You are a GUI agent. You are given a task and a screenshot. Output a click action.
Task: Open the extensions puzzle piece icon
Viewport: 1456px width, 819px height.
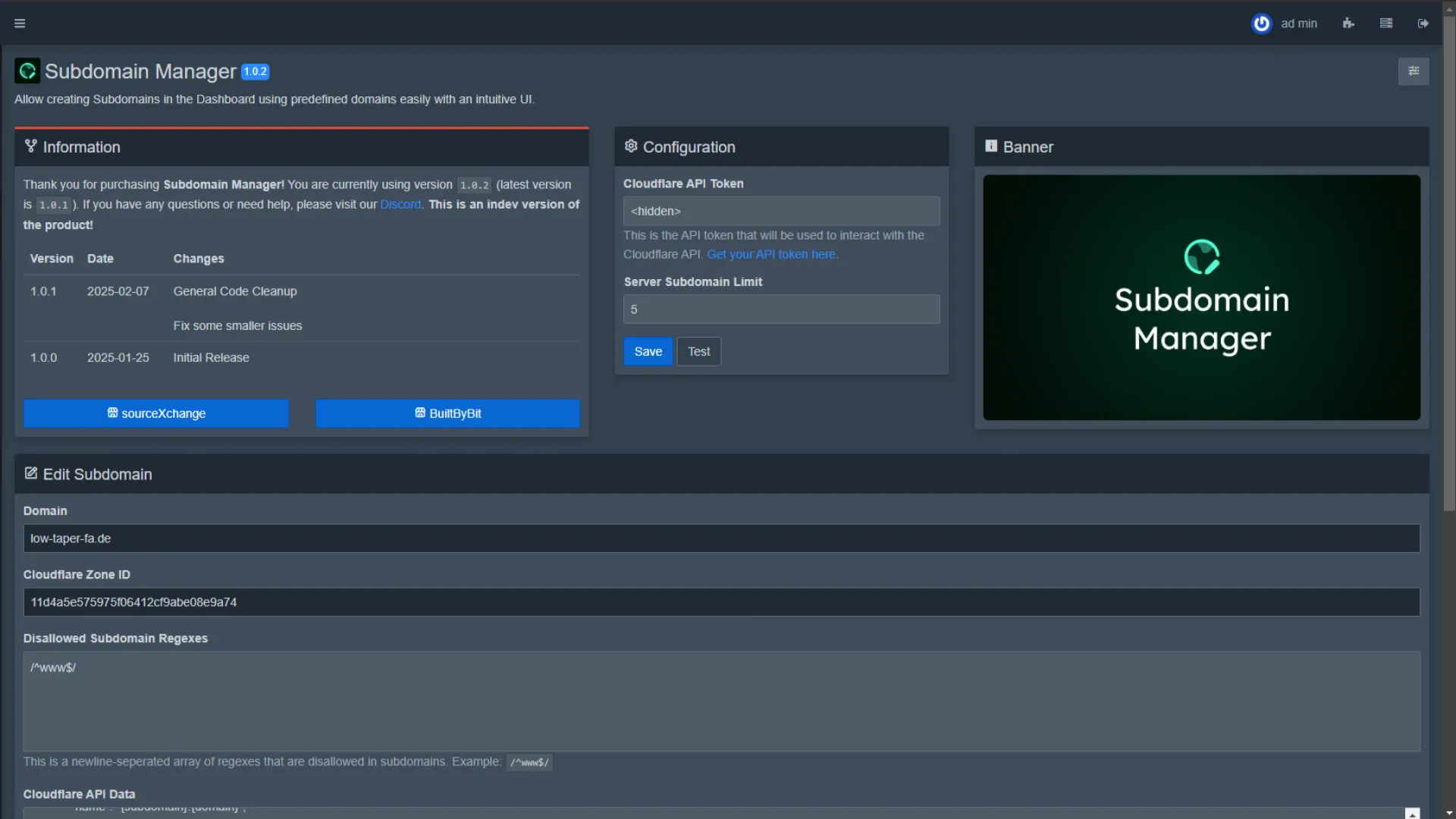(1348, 24)
